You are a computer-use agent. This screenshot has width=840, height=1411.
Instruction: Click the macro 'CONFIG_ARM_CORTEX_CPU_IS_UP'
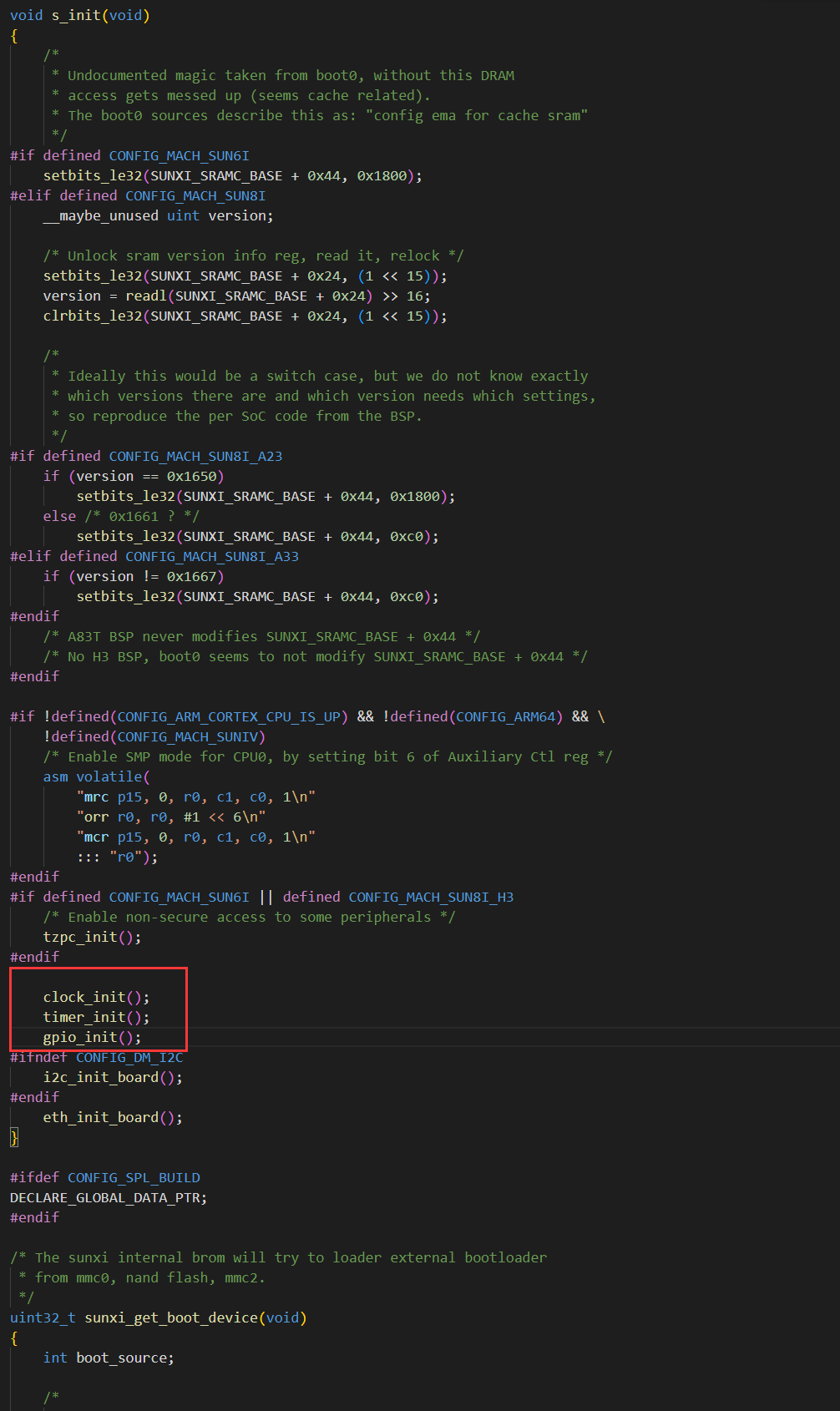click(229, 716)
